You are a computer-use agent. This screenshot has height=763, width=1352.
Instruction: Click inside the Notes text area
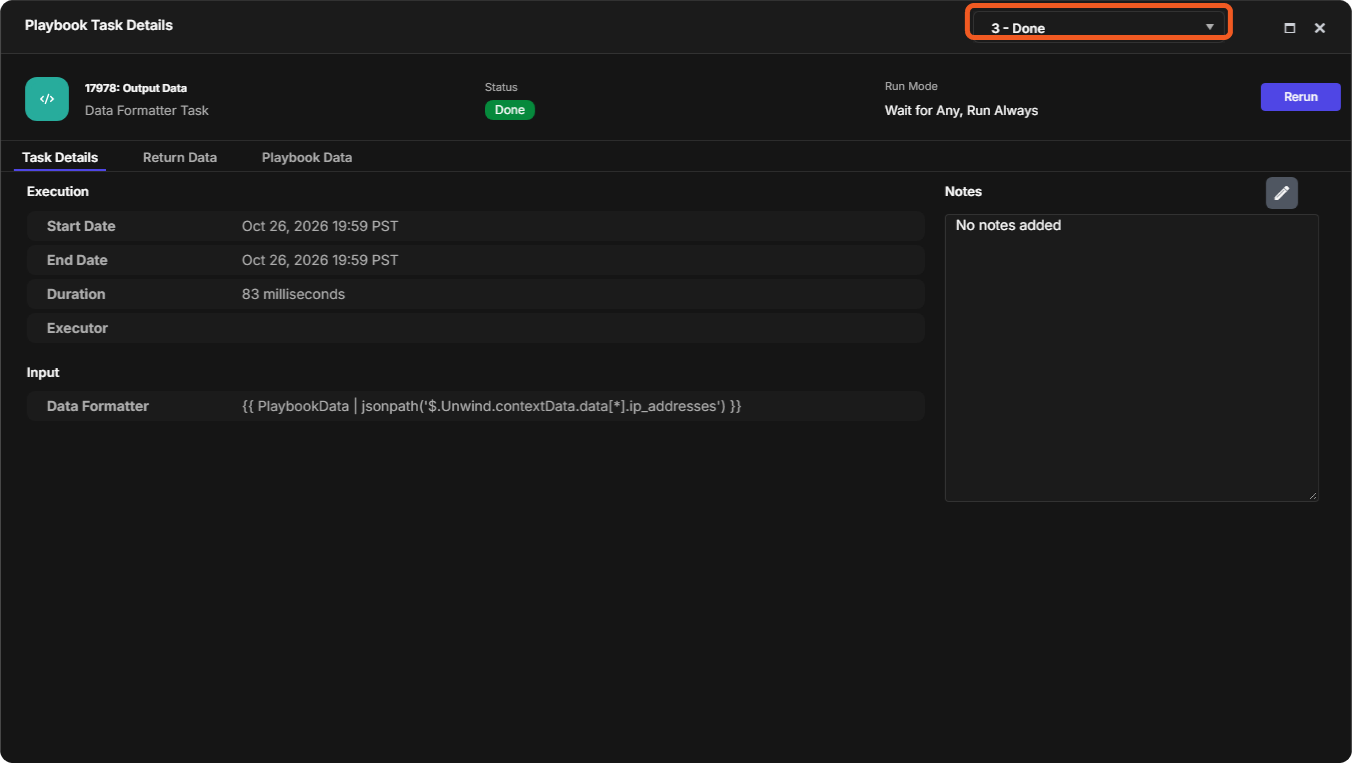(1132, 358)
